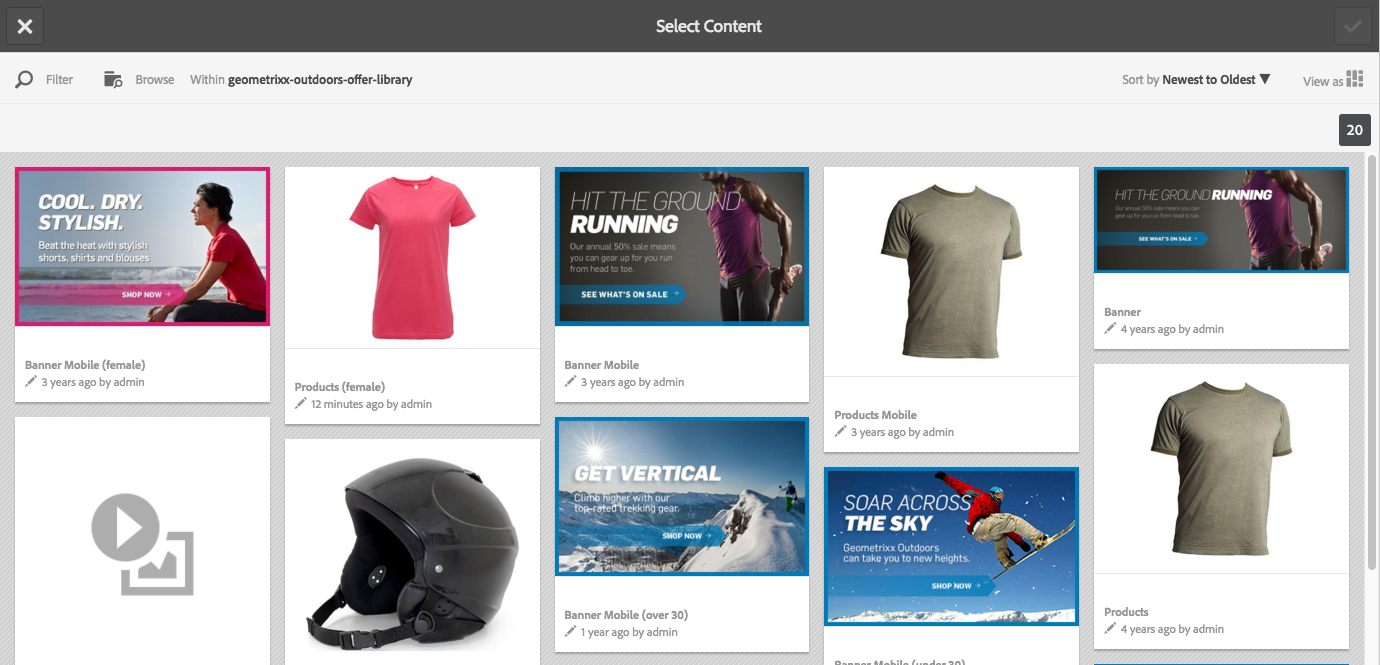Click the Browse text button
1380x665 pixels.
coord(155,79)
